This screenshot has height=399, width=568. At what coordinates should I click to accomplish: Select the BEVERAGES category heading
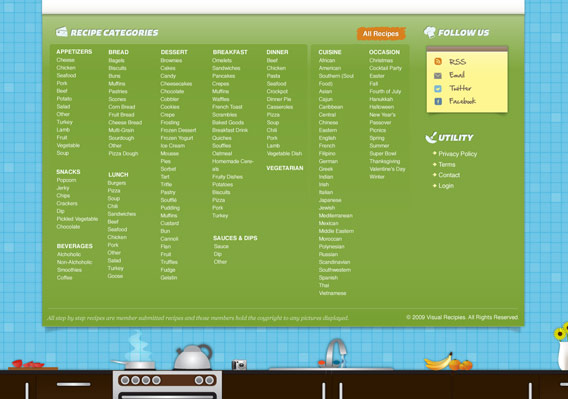pos(75,246)
